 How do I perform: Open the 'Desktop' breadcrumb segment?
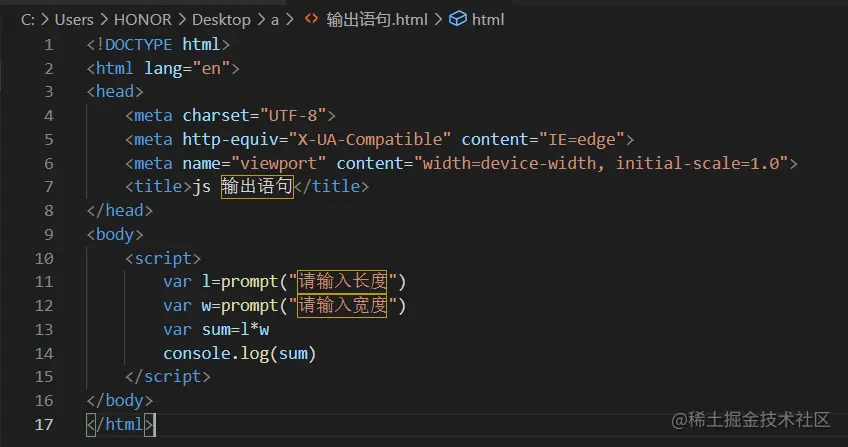click(x=221, y=20)
